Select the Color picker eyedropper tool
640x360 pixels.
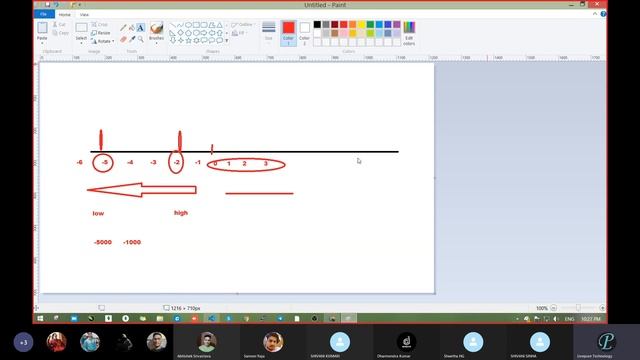131,39
